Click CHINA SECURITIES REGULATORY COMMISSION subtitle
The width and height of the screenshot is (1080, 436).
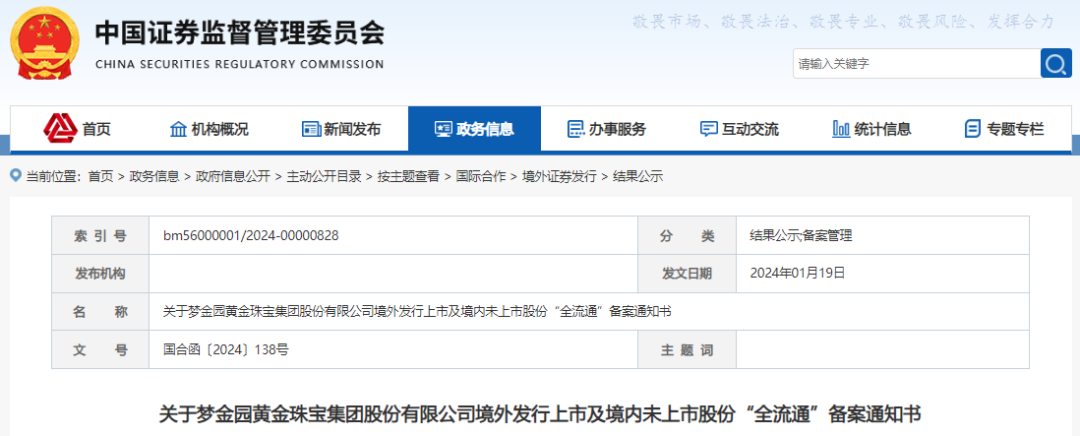(239, 64)
